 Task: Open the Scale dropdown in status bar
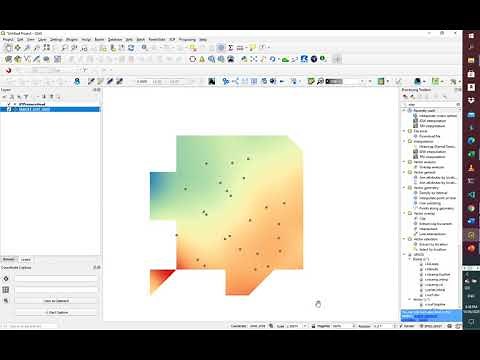coord(305,326)
